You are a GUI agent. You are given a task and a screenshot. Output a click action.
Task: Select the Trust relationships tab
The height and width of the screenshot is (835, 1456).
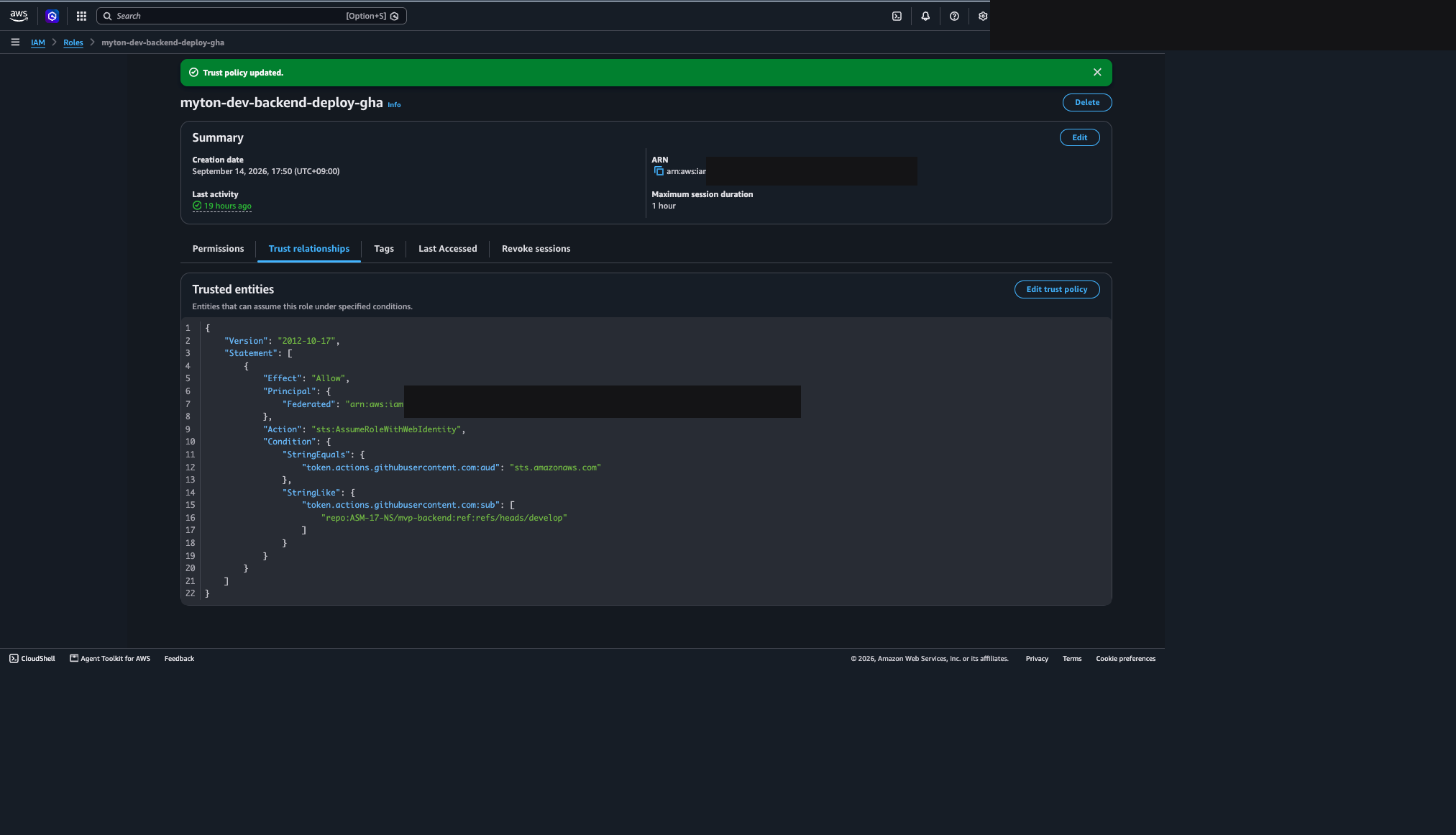tap(309, 249)
